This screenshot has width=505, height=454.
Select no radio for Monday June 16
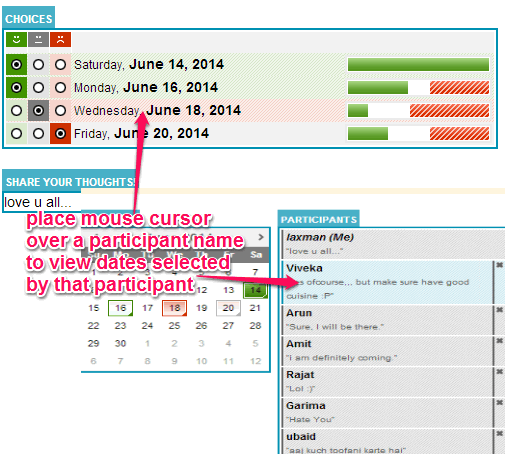point(60,88)
